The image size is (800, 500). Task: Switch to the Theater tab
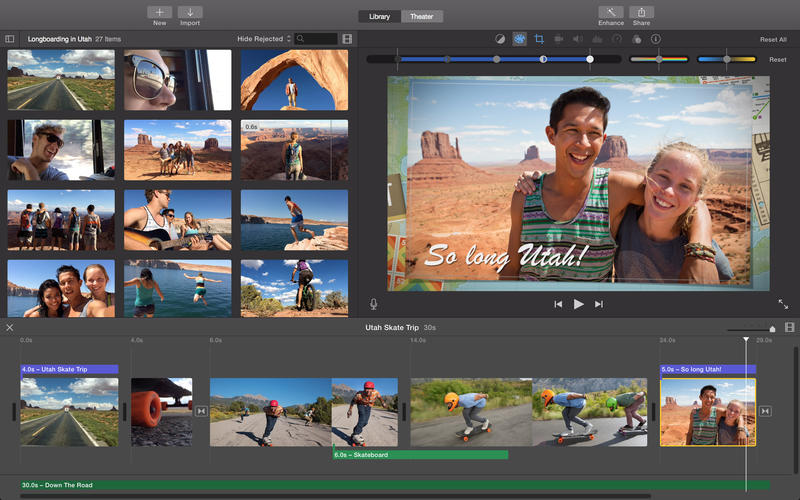[421, 16]
